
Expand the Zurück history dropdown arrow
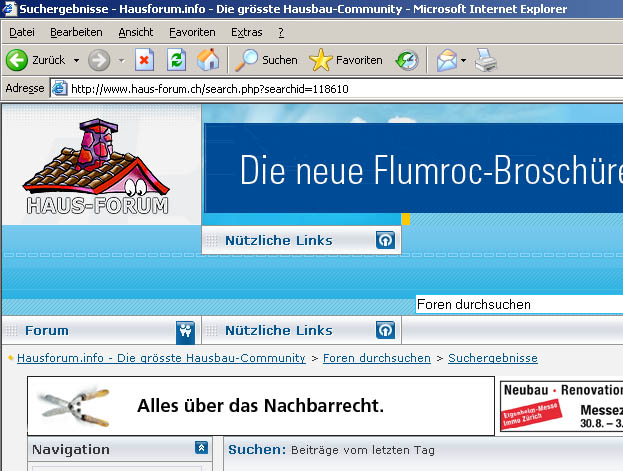pos(76,60)
